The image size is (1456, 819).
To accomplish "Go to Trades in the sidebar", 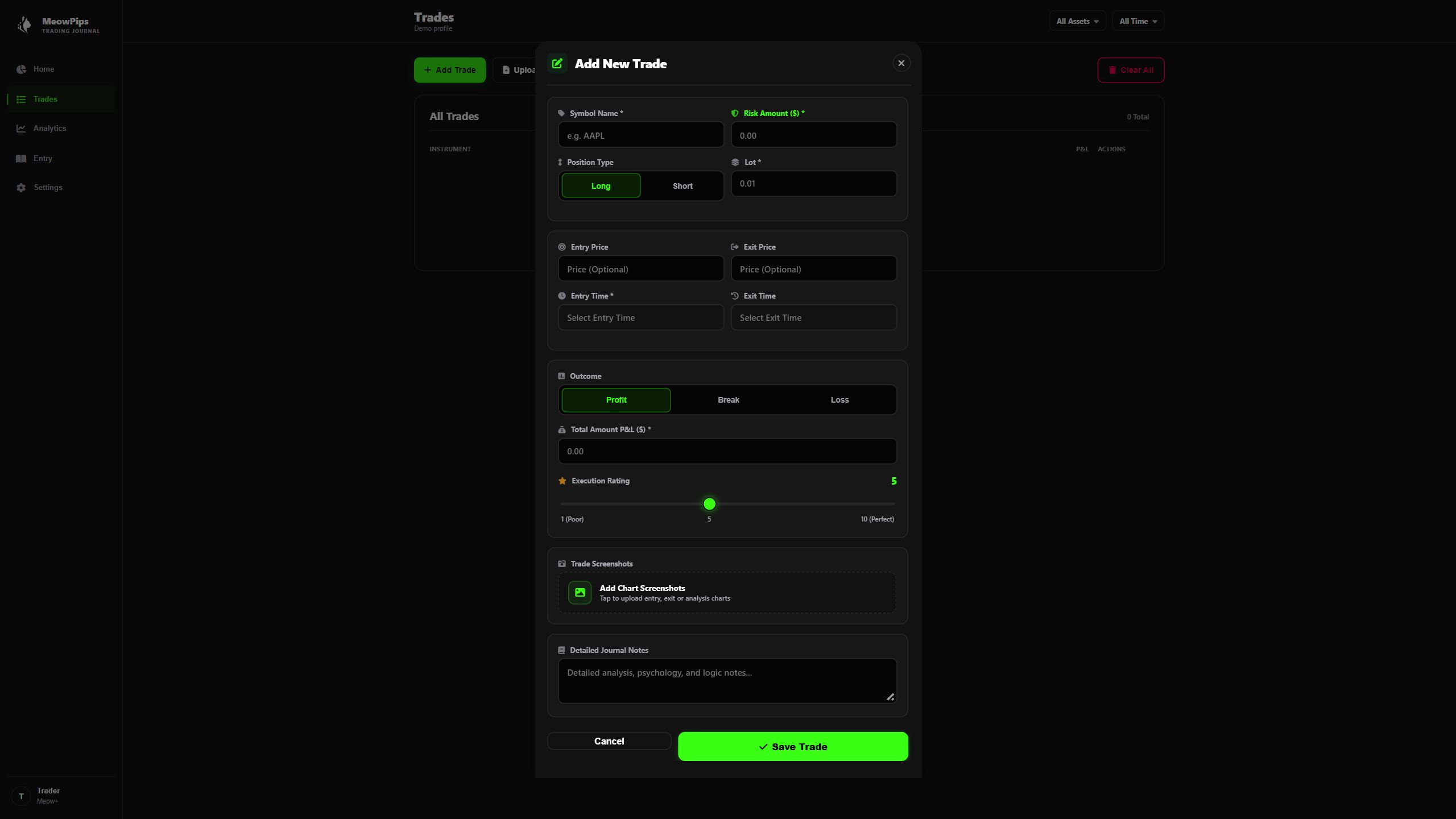I will [61, 100].
